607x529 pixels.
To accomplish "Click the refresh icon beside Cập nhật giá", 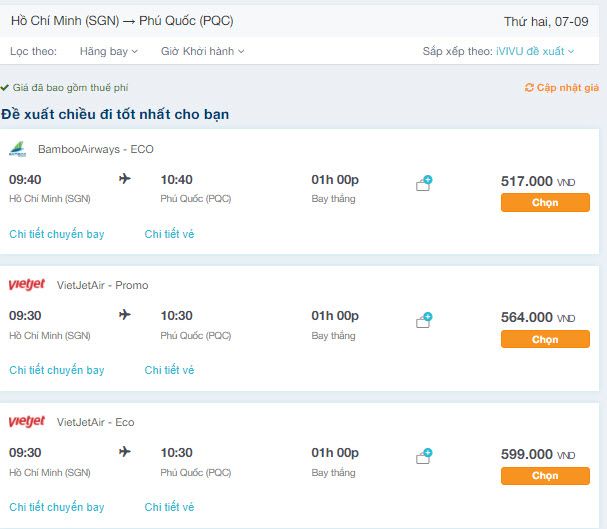I will (529, 88).
